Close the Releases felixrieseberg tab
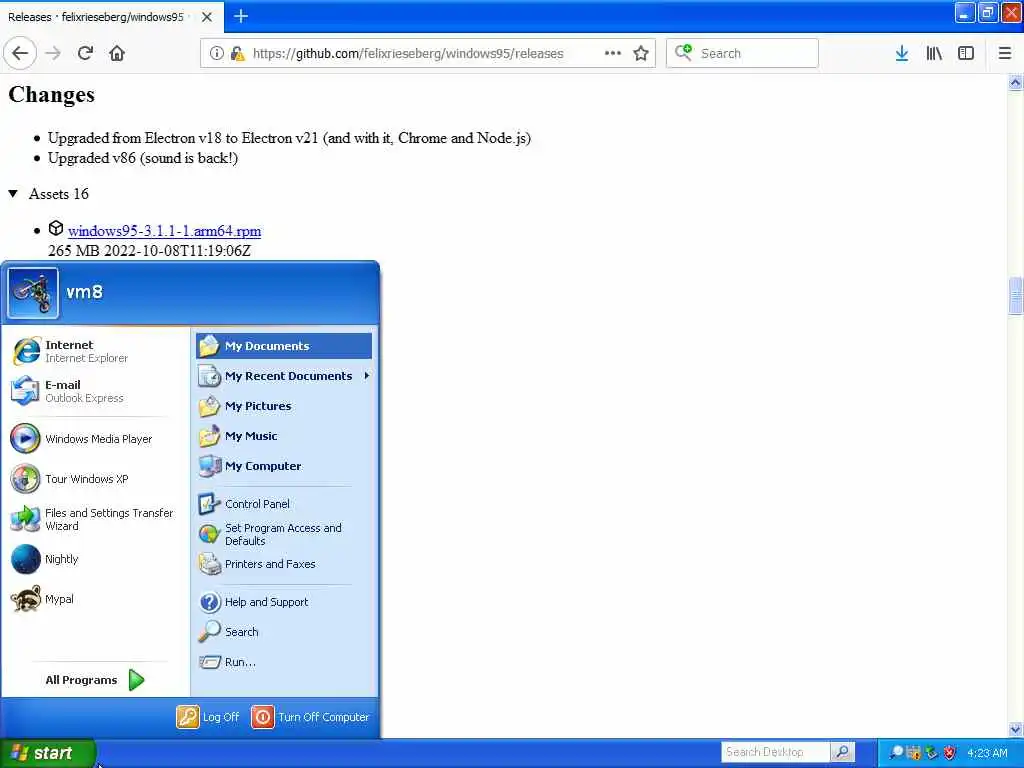 [x=206, y=17]
